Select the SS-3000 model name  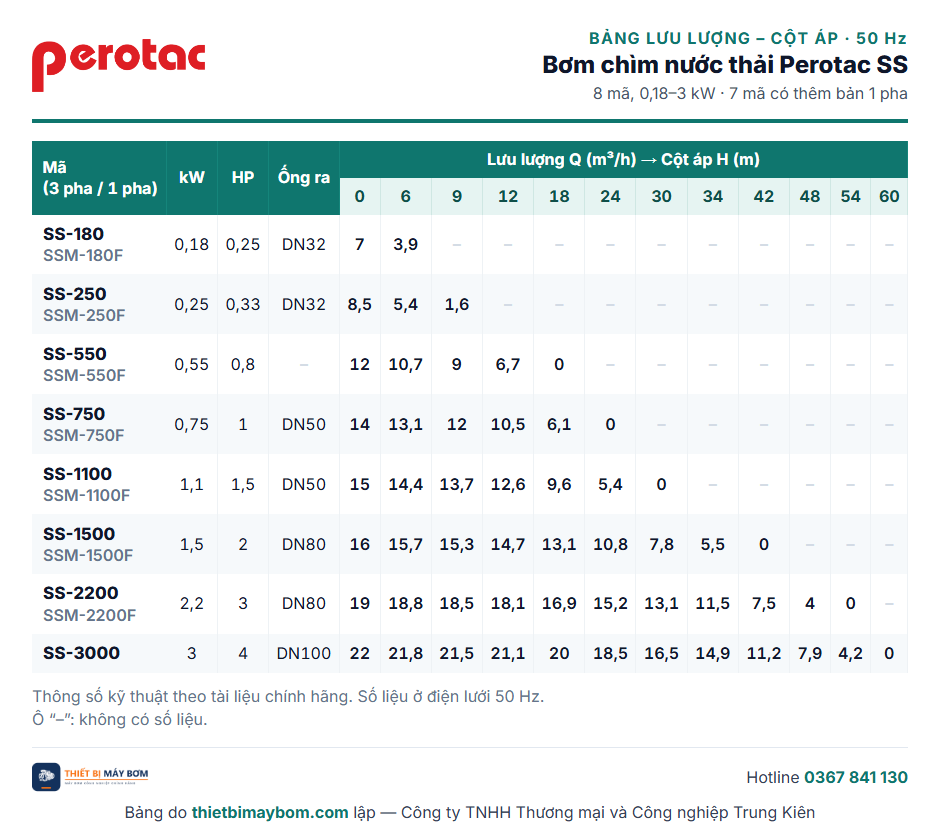tap(81, 653)
